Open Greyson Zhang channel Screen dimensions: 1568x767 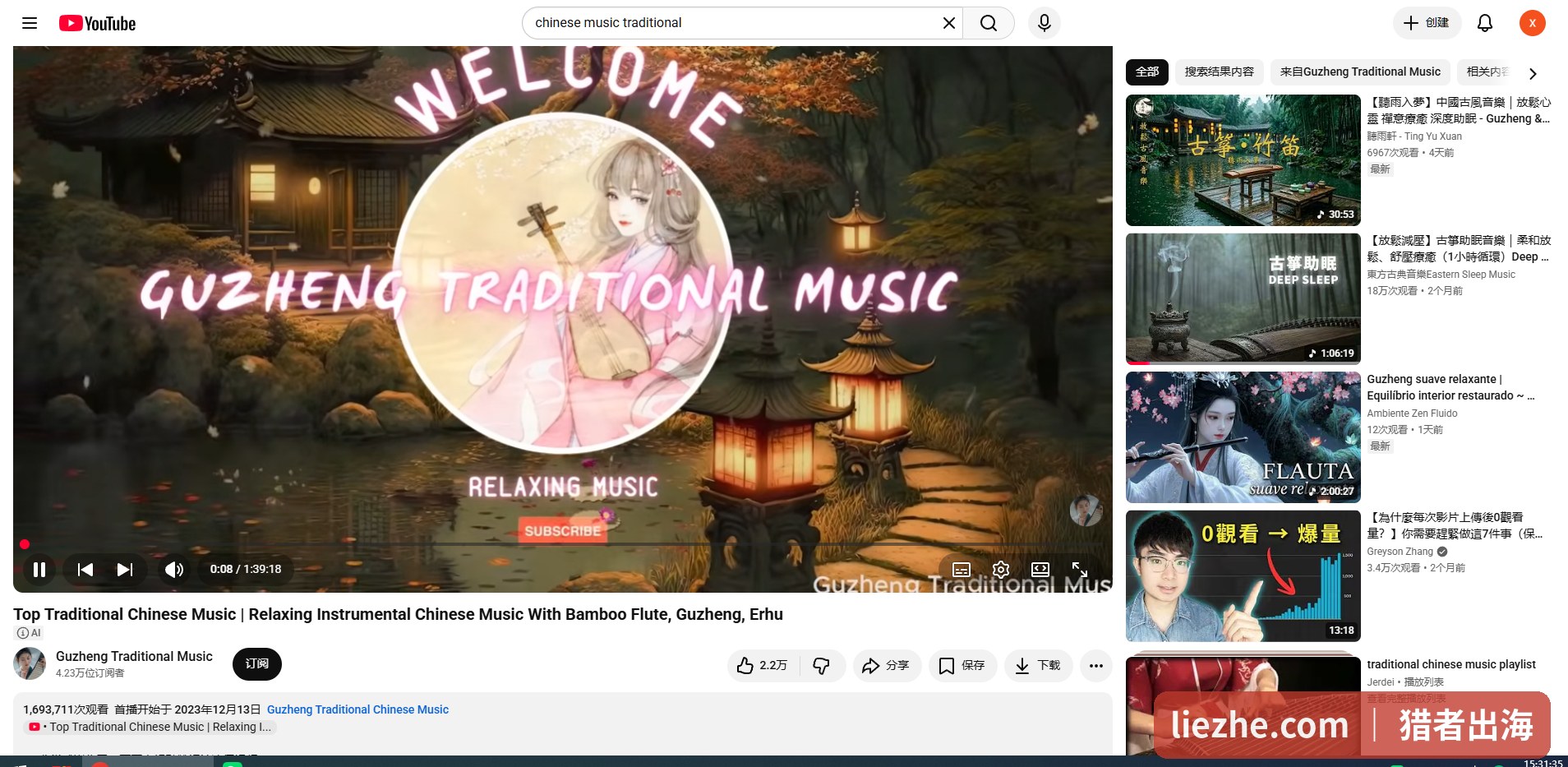click(x=1400, y=552)
